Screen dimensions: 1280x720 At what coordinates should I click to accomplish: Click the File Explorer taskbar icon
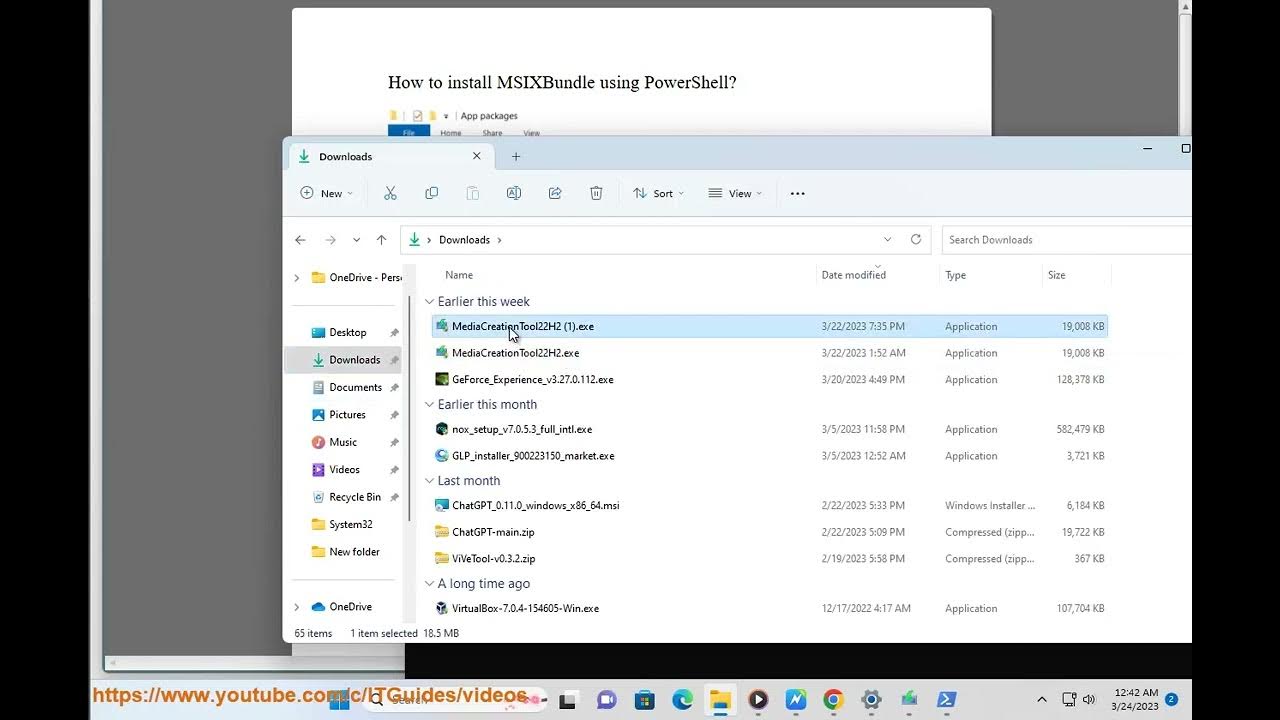(720, 700)
